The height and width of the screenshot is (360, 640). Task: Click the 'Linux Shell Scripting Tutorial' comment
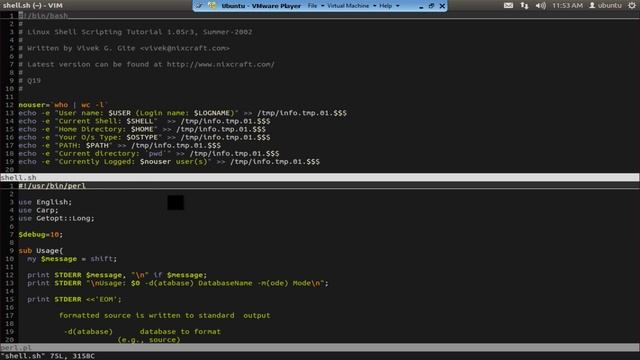tap(135, 32)
